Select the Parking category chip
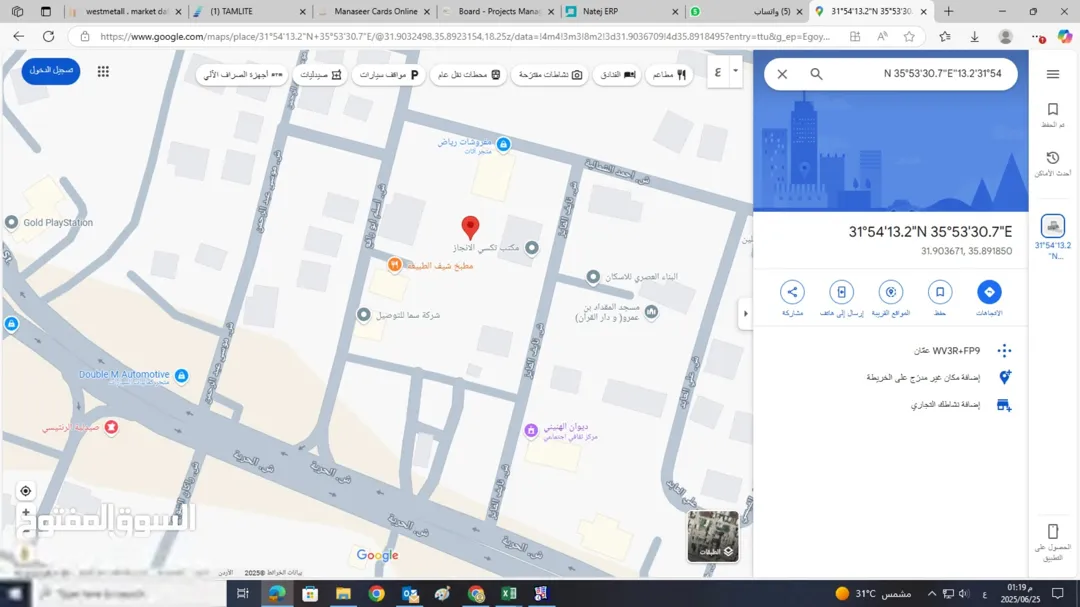 (388, 74)
